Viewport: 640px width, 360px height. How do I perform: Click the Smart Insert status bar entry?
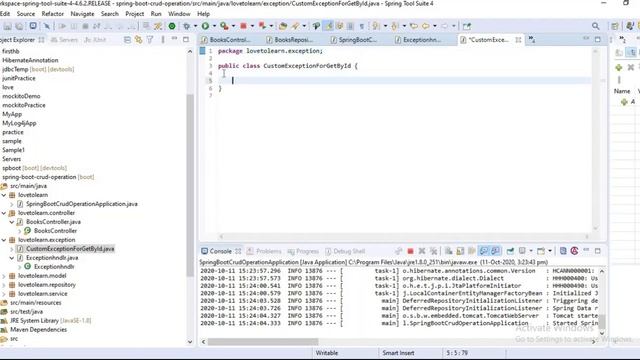(398, 353)
